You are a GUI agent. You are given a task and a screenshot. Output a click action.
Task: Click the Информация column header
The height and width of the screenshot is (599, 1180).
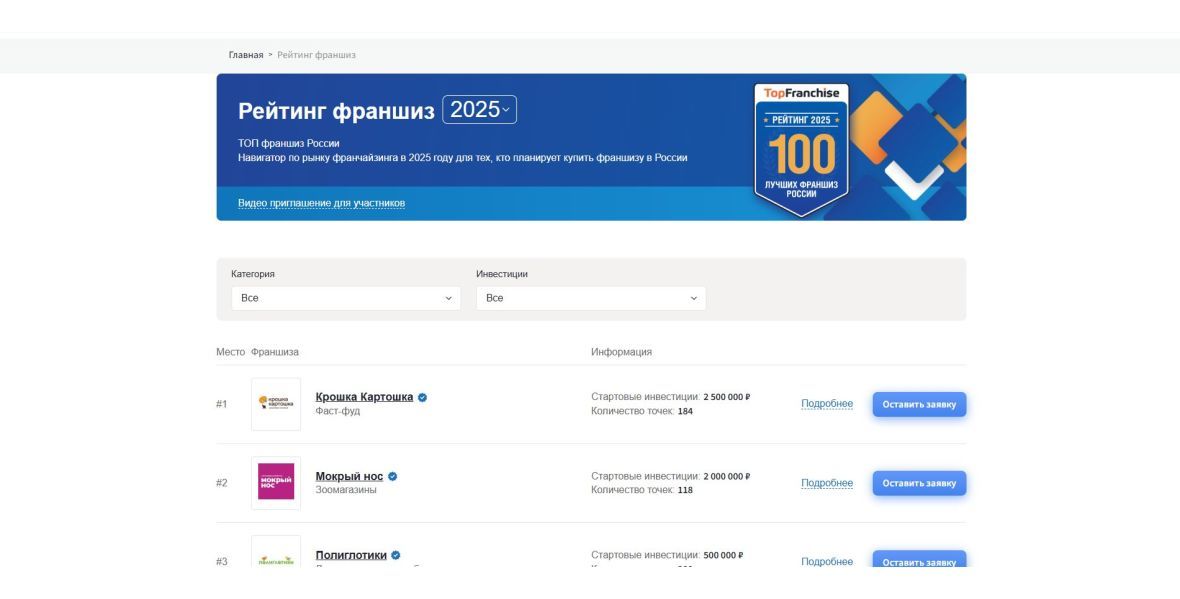pyautogui.click(x=622, y=351)
